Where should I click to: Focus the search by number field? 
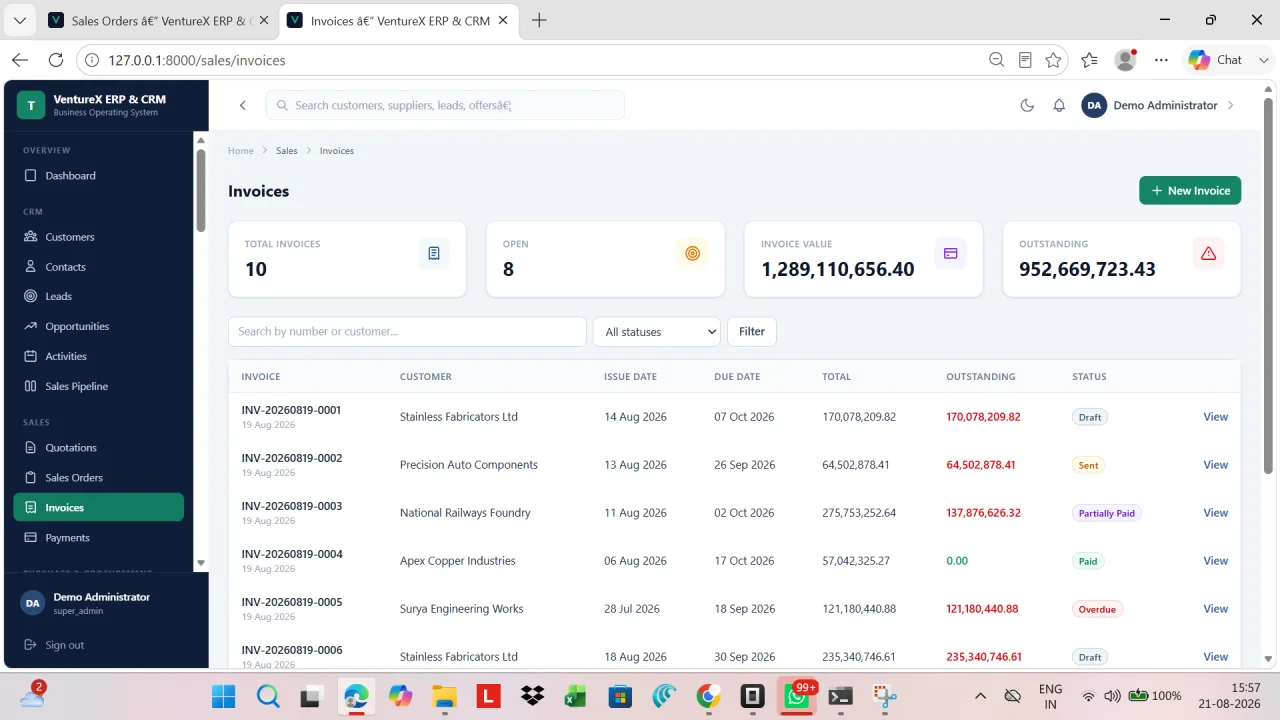pyautogui.click(x=407, y=332)
